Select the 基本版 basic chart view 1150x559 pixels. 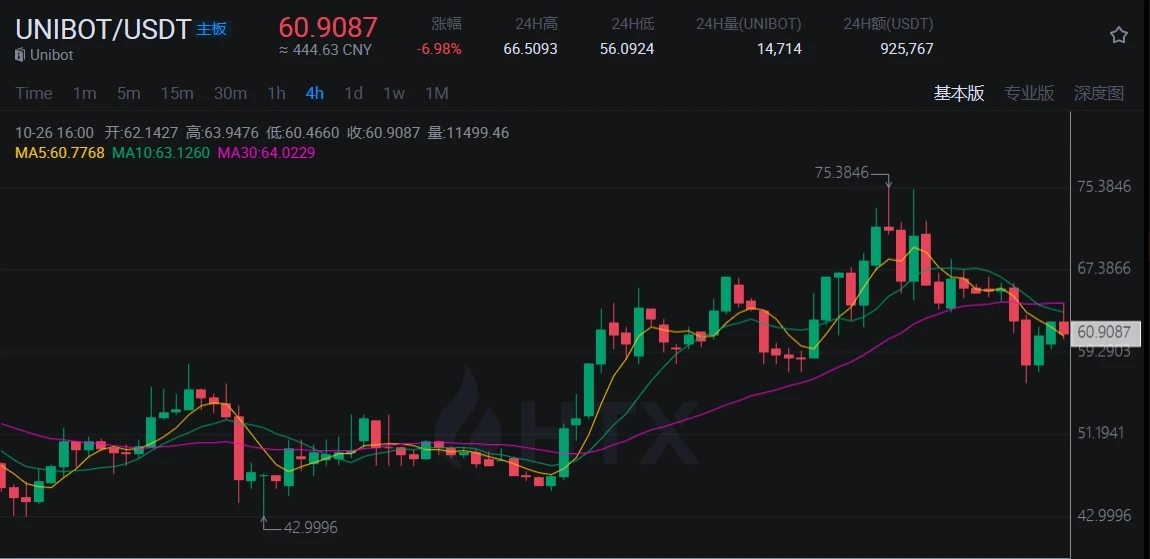(x=959, y=93)
